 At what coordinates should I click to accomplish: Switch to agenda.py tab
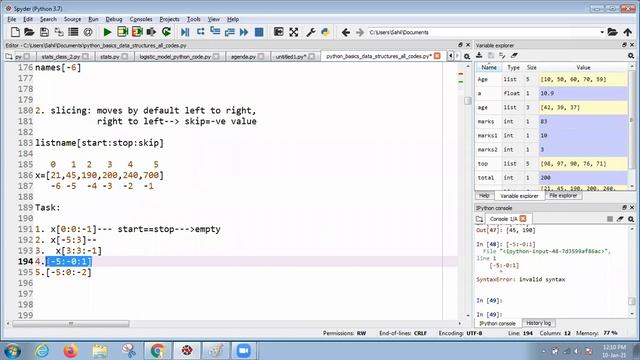click(x=243, y=56)
